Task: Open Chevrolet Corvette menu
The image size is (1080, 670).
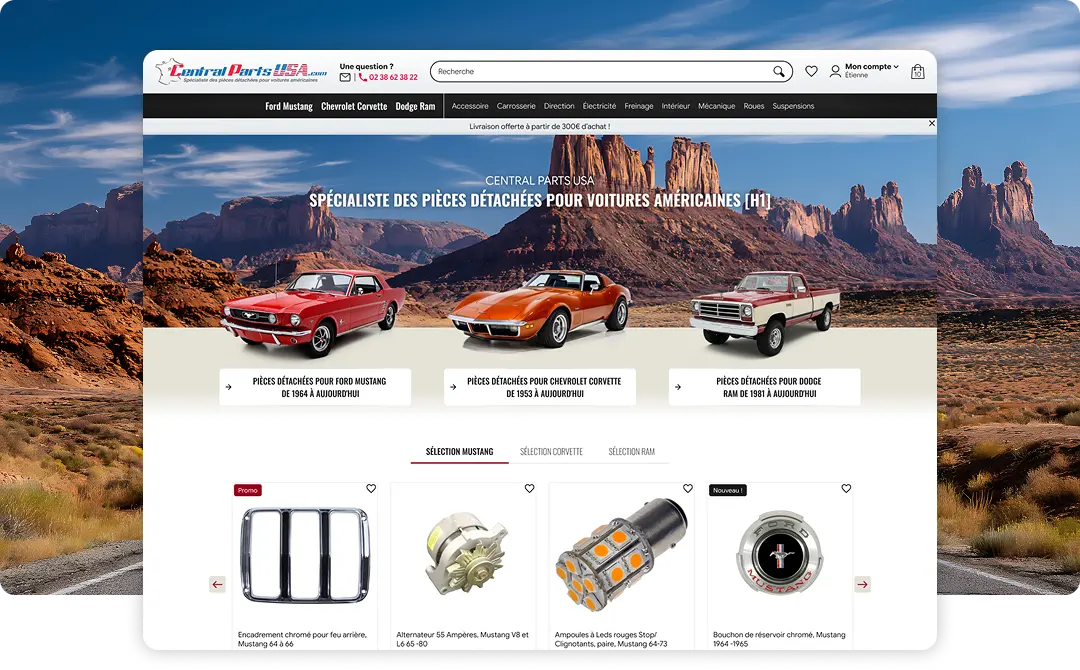Action: point(354,106)
